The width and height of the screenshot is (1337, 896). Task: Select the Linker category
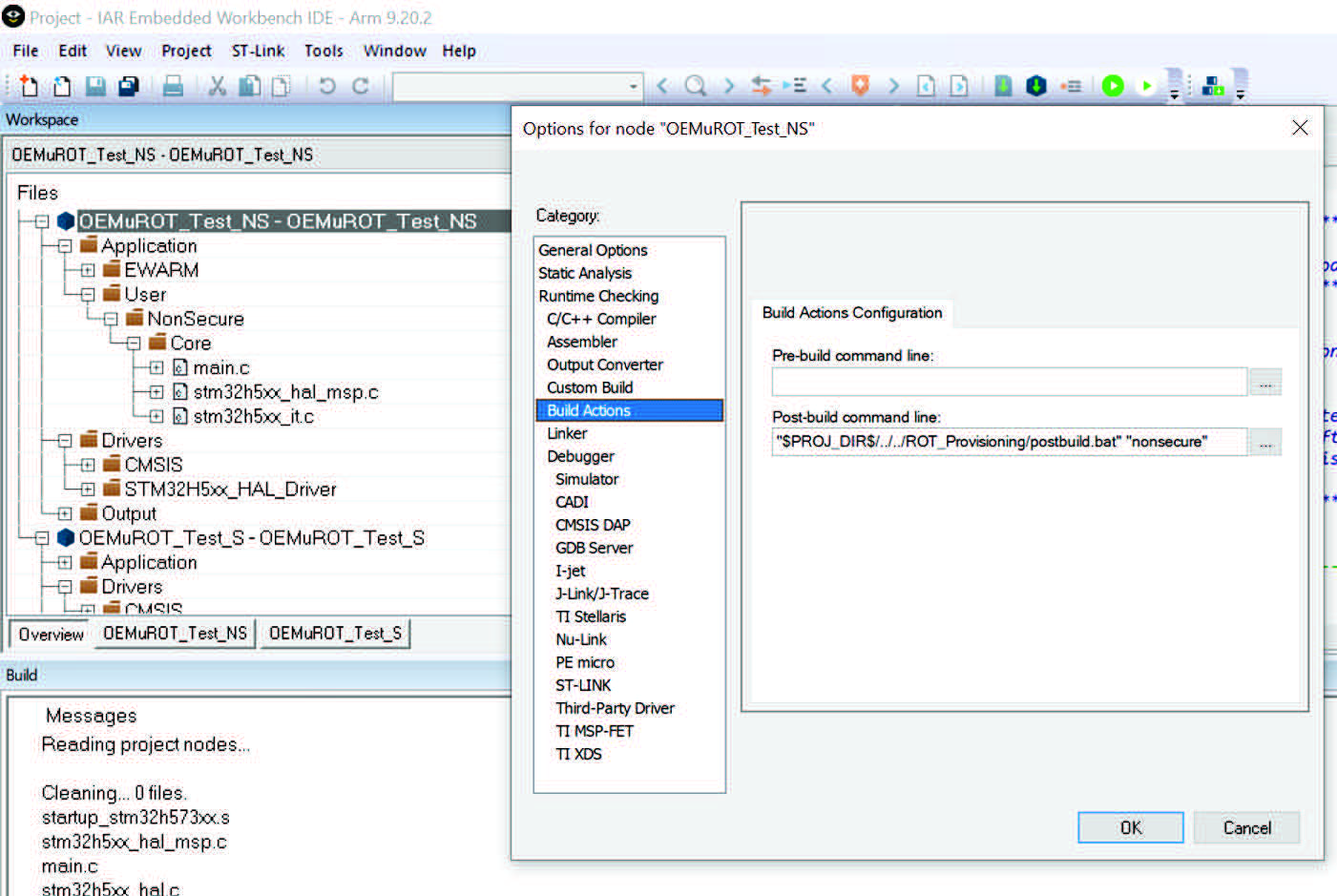click(567, 433)
